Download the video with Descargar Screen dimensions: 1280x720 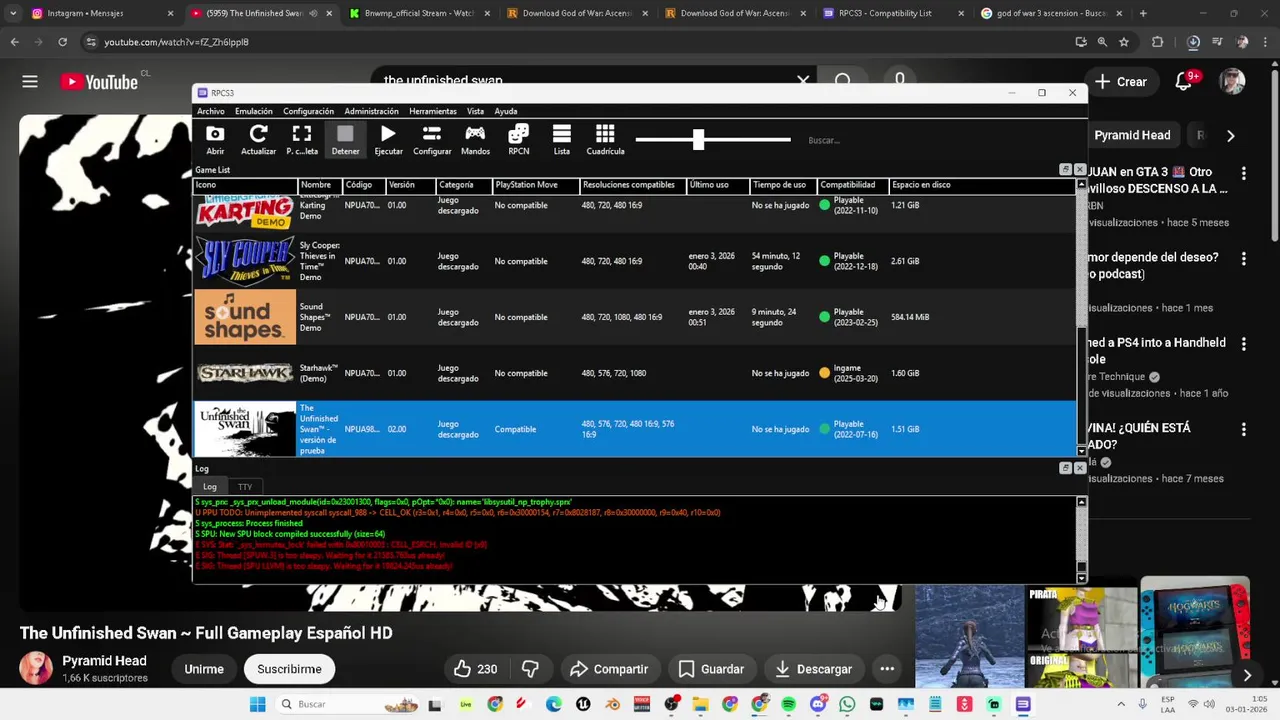point(814,669)
